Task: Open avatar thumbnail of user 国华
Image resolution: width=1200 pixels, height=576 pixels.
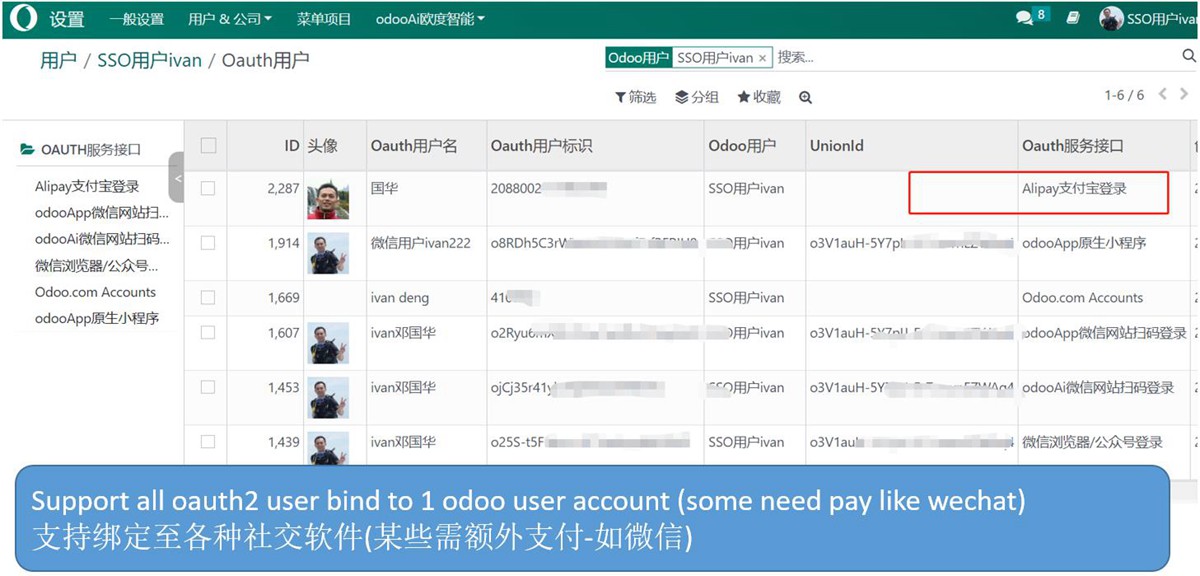Action: coord(328,199)
